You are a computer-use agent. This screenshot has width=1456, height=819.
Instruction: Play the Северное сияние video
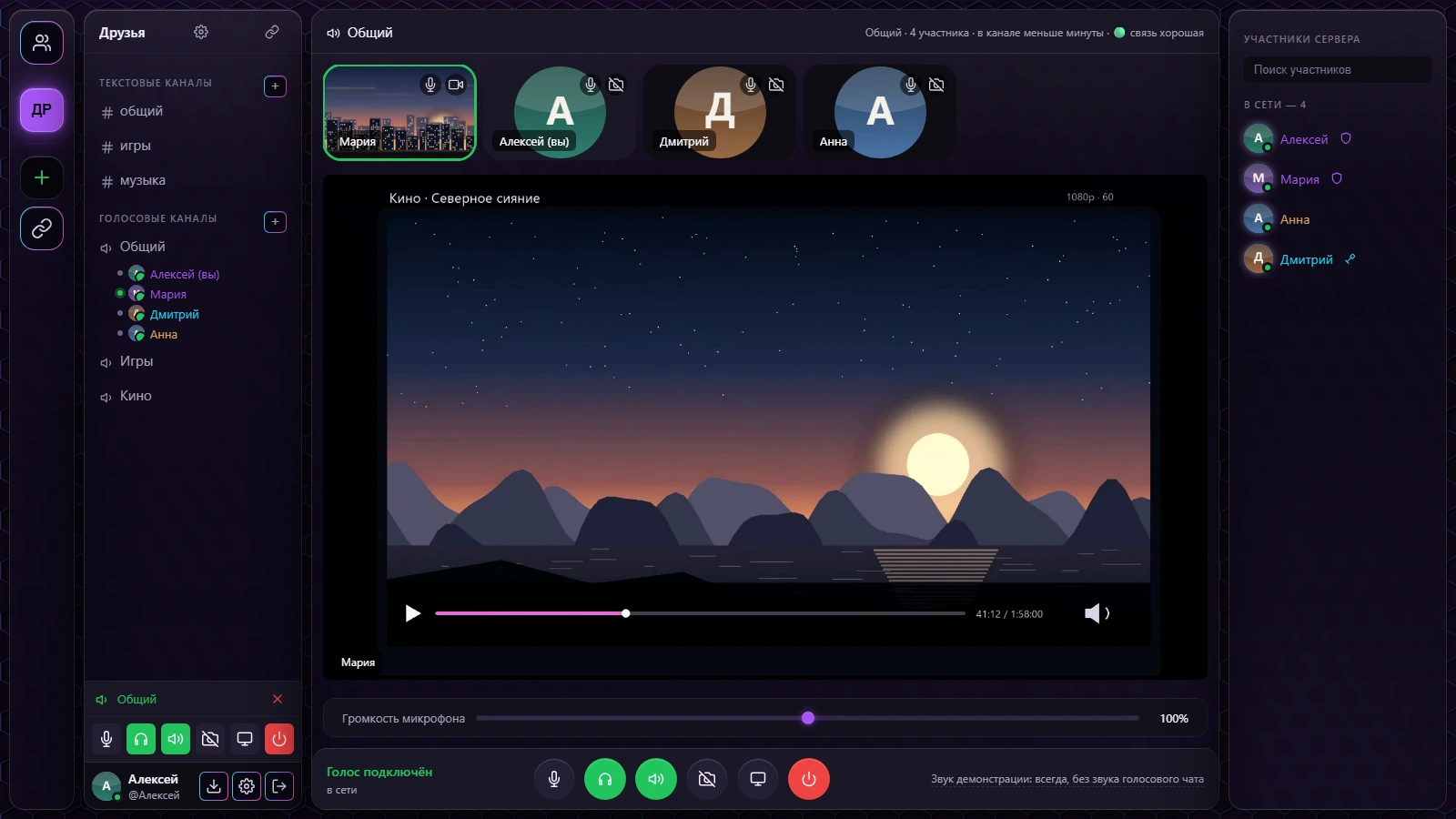tap(413, 613)
